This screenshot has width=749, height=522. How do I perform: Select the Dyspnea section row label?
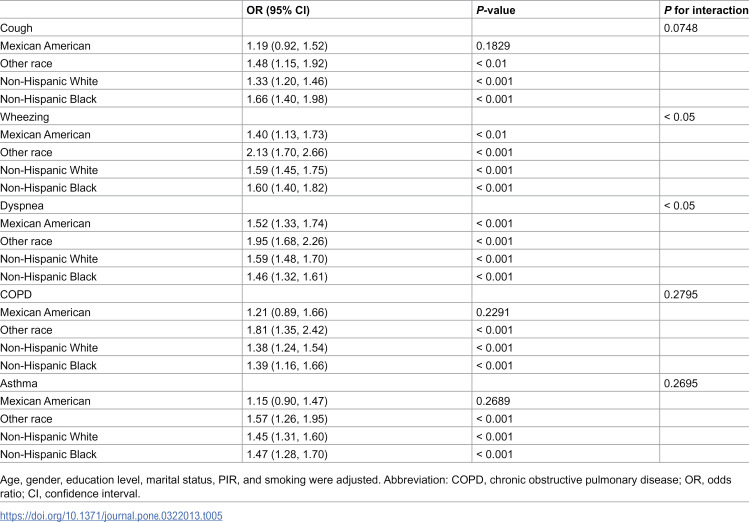coord(21,206)
